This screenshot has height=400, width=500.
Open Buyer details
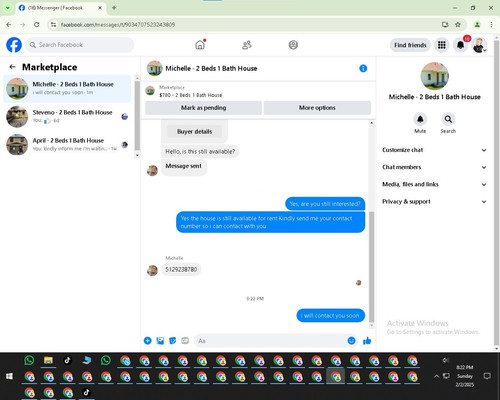point(195,131)
